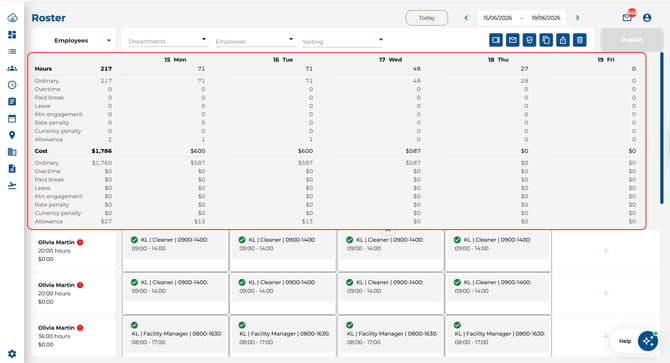The height and width of the screenshot is (363, 670).
Task: Click the total allowance cost $27
Action: point(106,221)
